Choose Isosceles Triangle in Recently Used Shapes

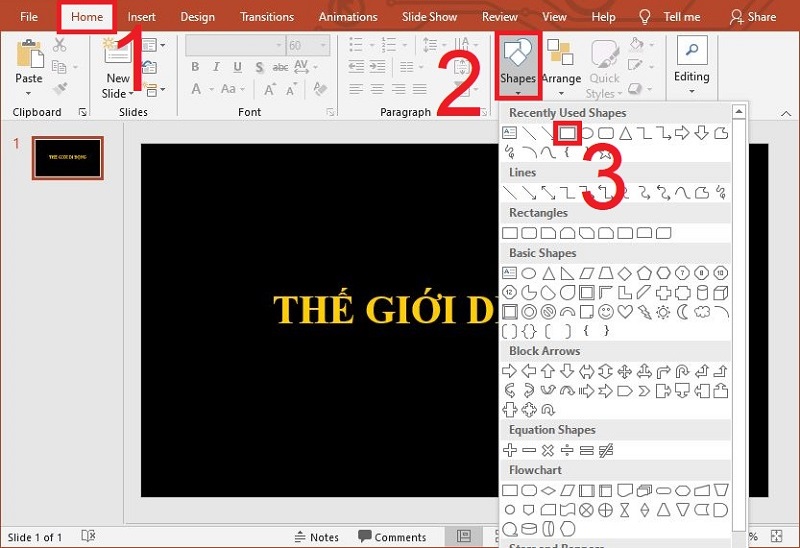point(625,133)
